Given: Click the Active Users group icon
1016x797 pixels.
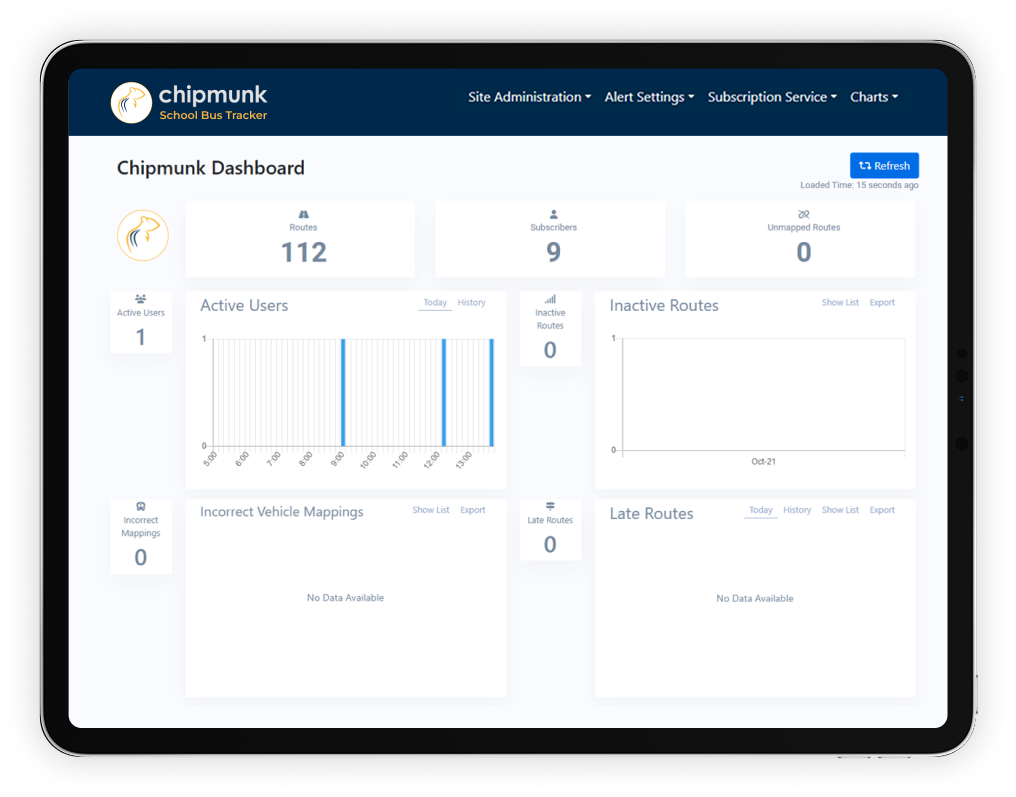Looking at the screenshot, I should [x=141, y=299].
